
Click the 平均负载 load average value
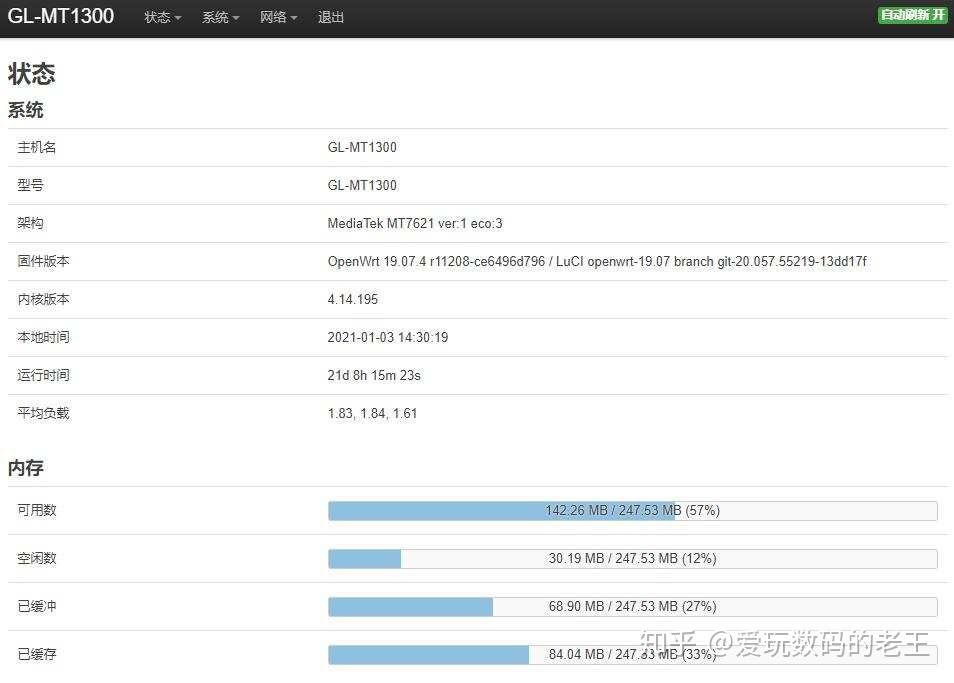tap(371, 413)
